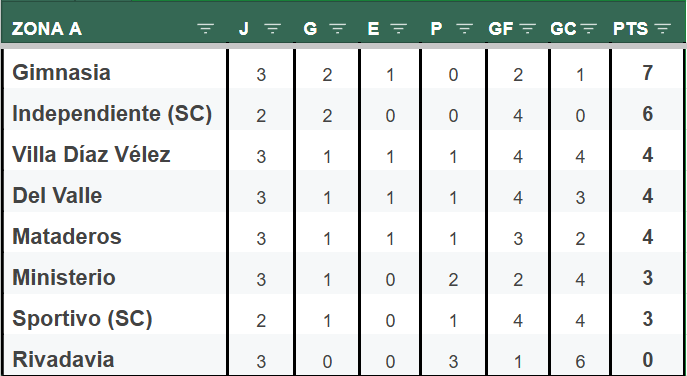Click the ZONA A header label

[46, 29]
